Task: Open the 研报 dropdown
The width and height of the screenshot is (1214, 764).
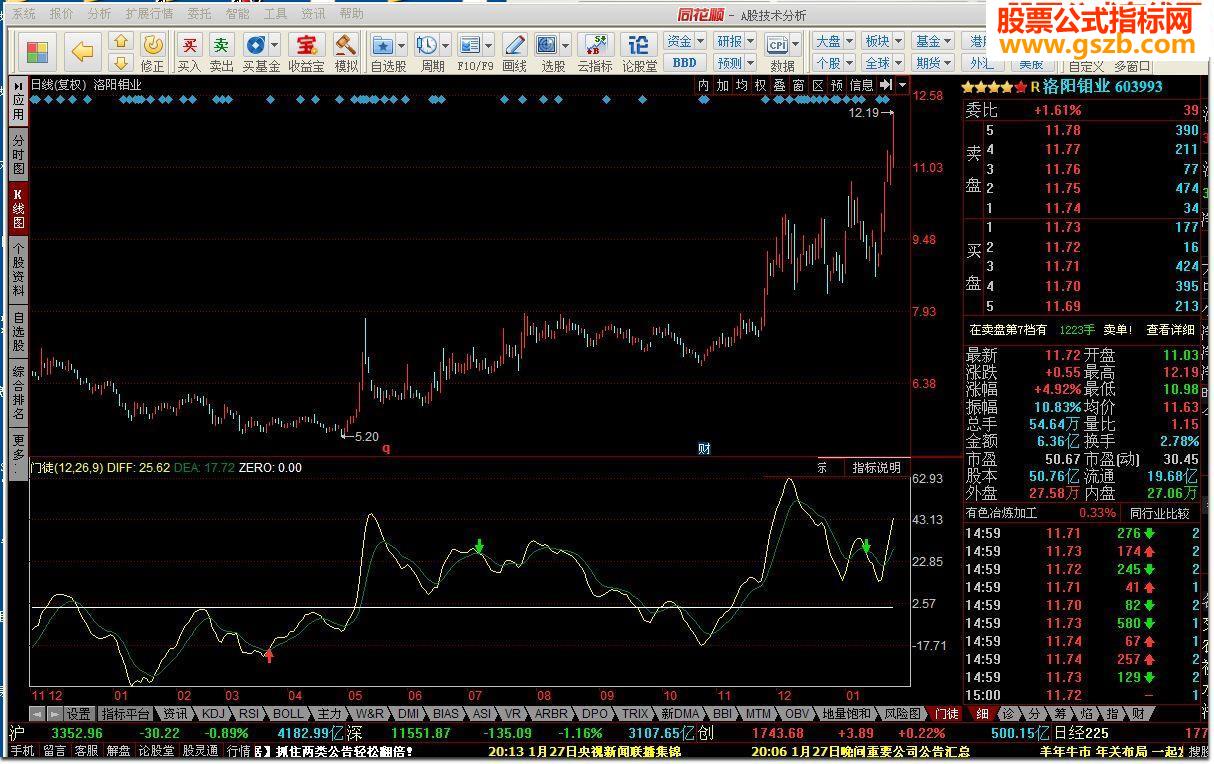Action: click(735, 41)
